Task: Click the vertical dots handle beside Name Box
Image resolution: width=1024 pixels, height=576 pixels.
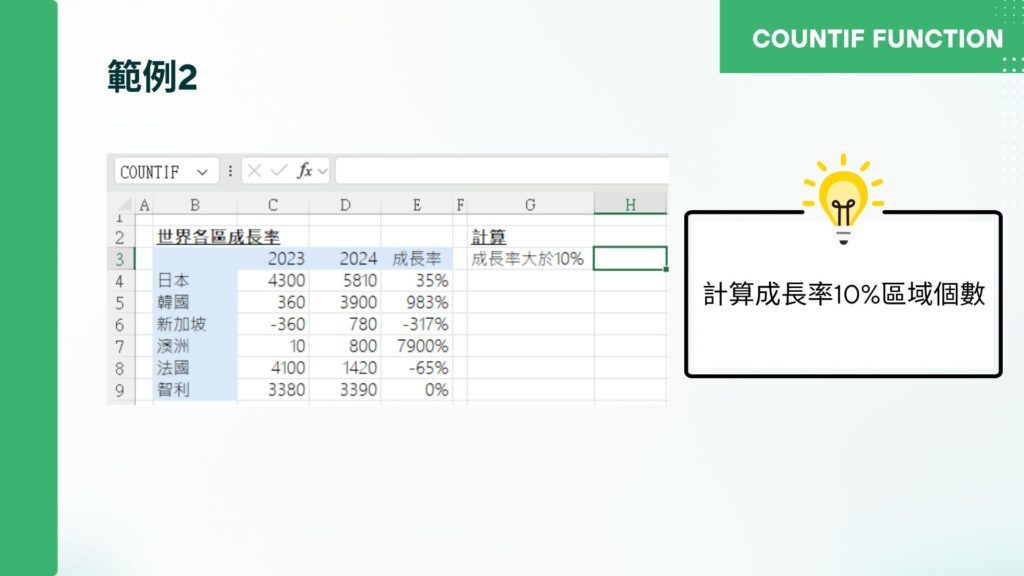Action: point(230,171)
